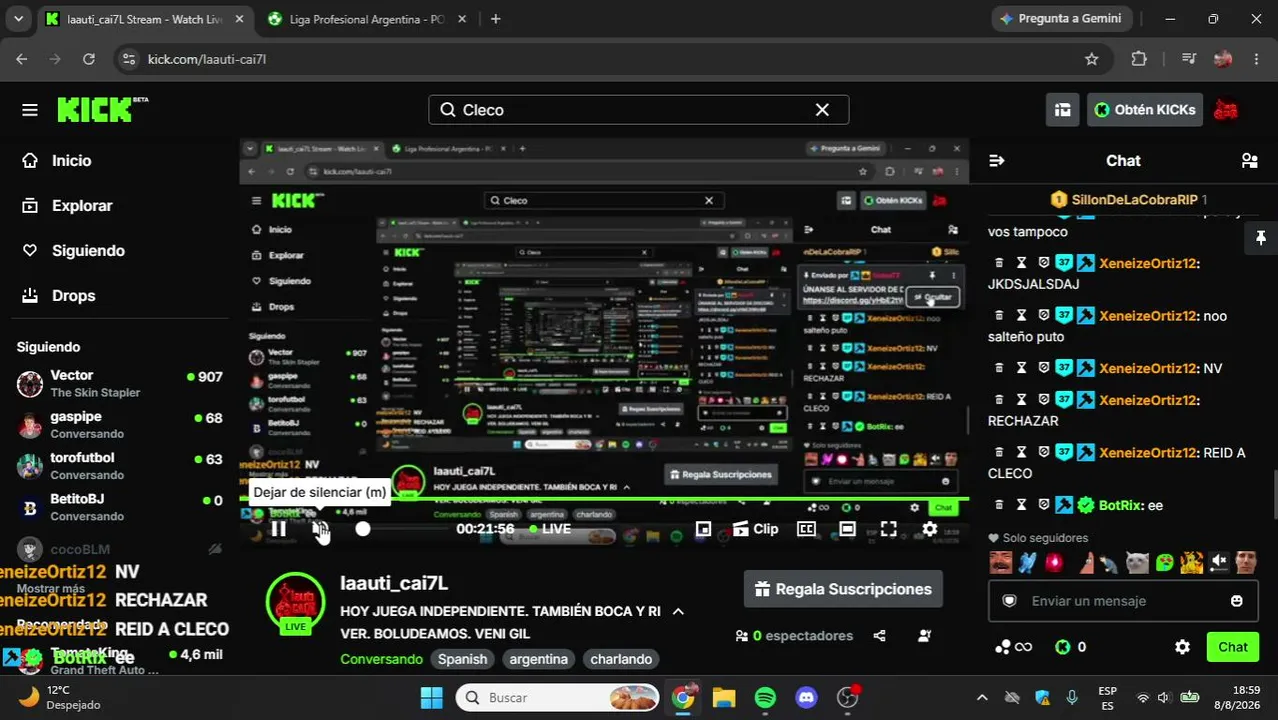
Task: Click hourglass icon on REID A CLECO message
Action: coord(1021,452)
